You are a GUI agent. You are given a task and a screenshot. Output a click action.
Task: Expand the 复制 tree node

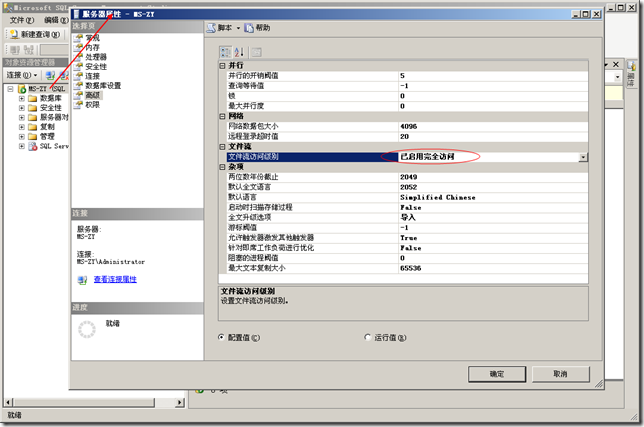[x=22, y=127]
